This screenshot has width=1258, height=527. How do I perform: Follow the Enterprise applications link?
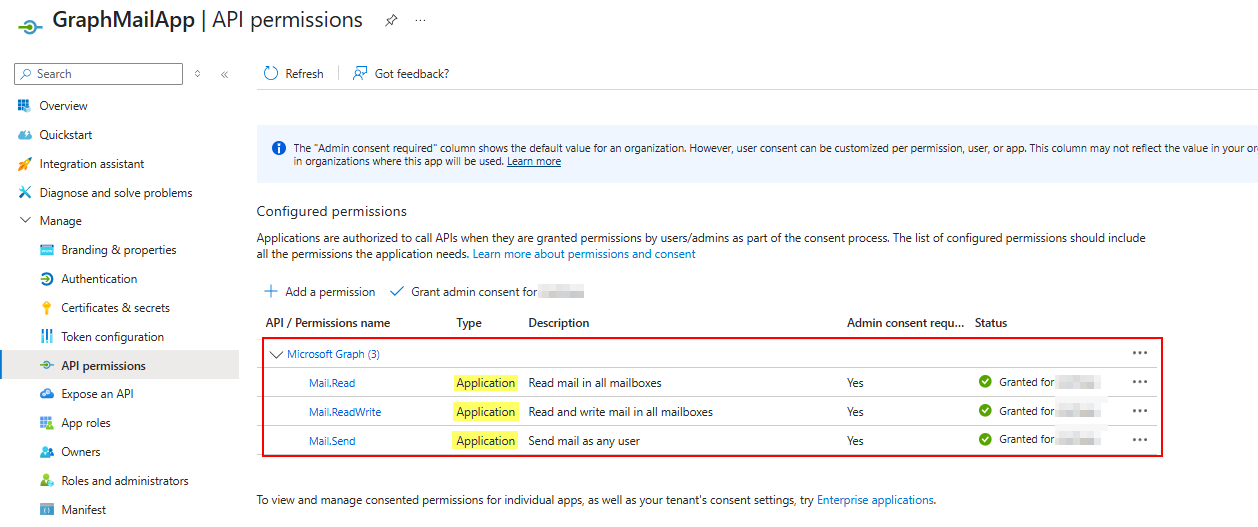(x=875, y=500)
